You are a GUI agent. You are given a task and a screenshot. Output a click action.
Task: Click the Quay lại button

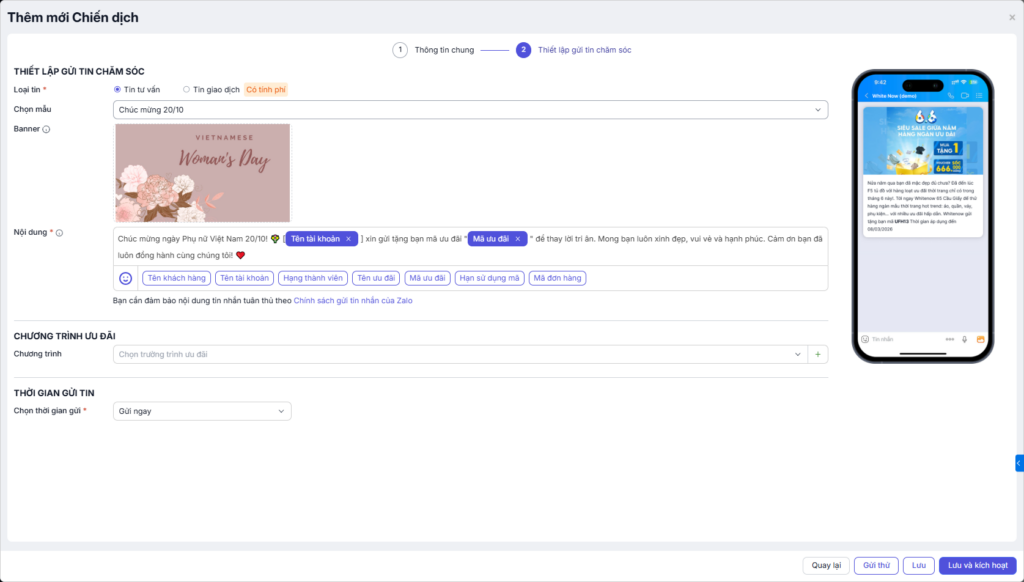pyautogui.click(x=826, y=566)
